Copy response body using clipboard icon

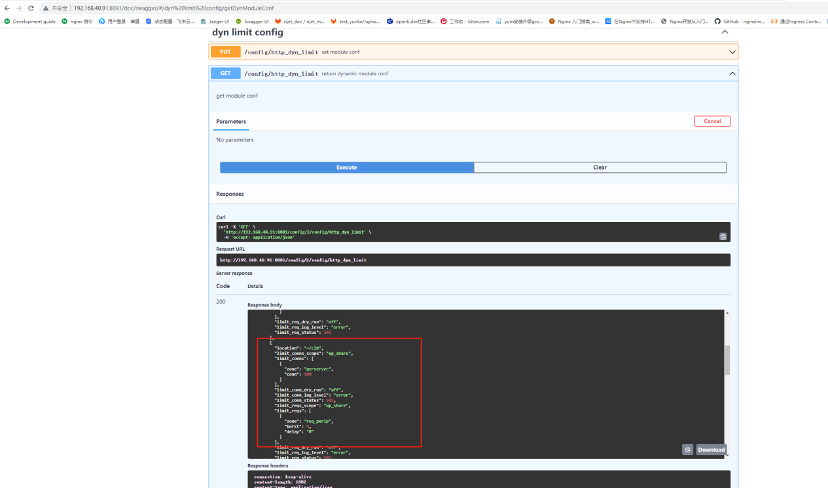coord(687,449)
